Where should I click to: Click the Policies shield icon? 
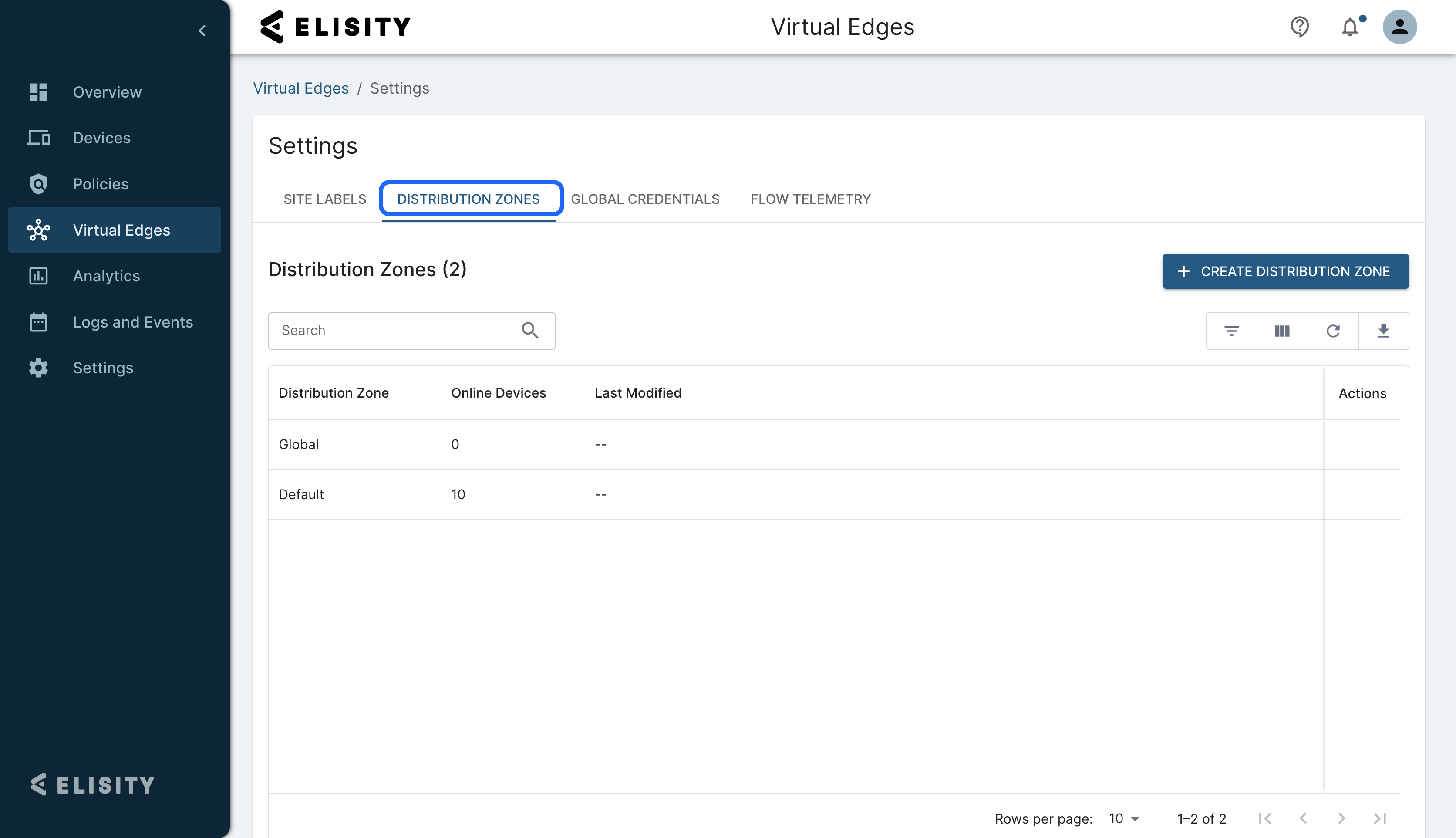38,184
